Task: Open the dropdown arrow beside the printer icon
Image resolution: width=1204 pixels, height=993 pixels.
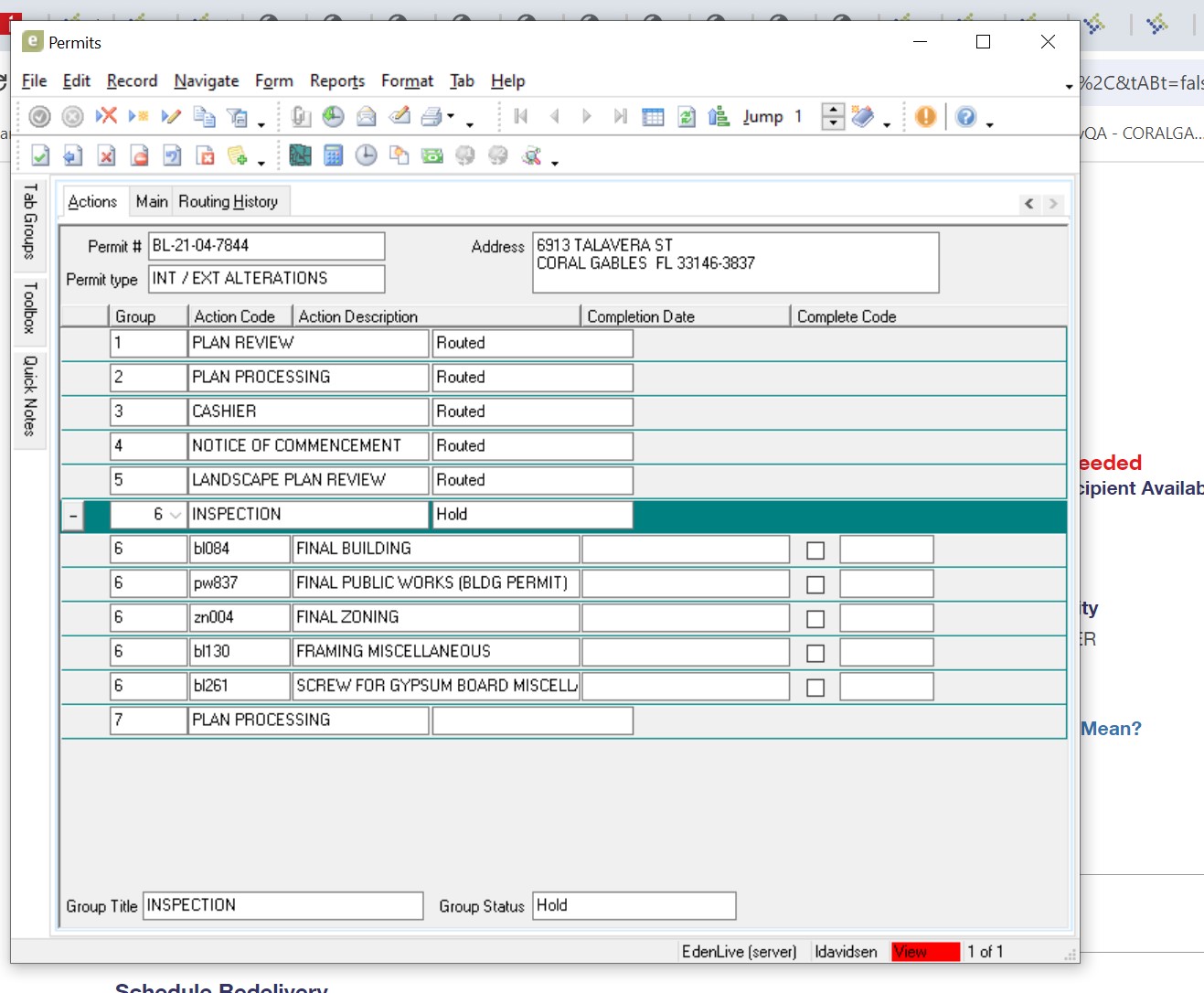Action: 451,117
